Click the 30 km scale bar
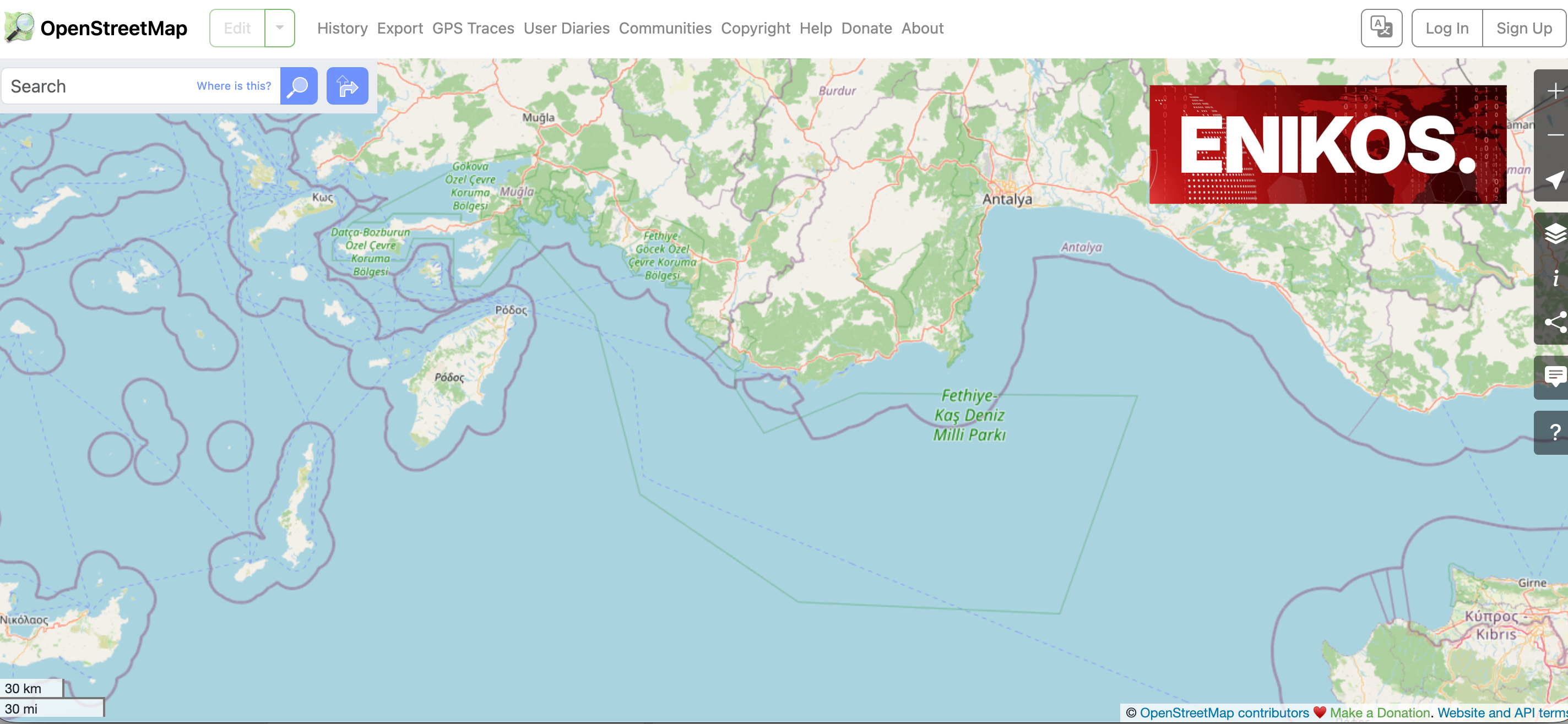This screenshot has height=724, width=1568. (x=31, y=688)
